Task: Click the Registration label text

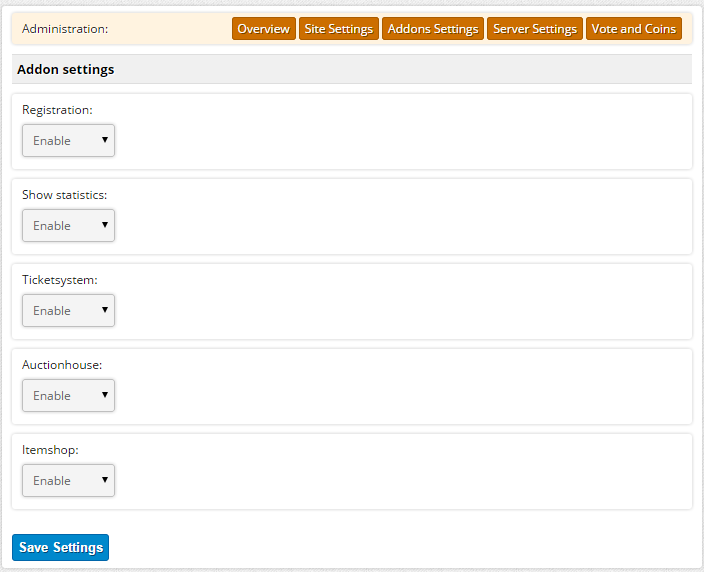Action: point(57,110)
